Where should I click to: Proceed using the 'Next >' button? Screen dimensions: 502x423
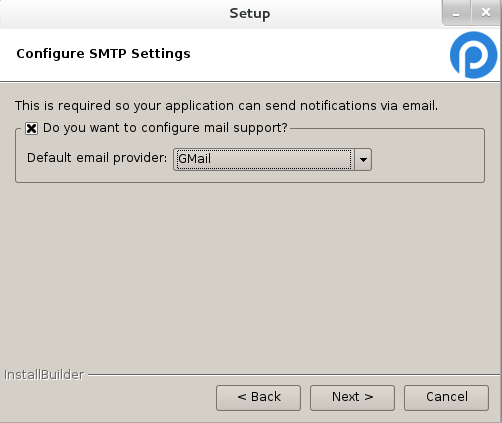352,398
